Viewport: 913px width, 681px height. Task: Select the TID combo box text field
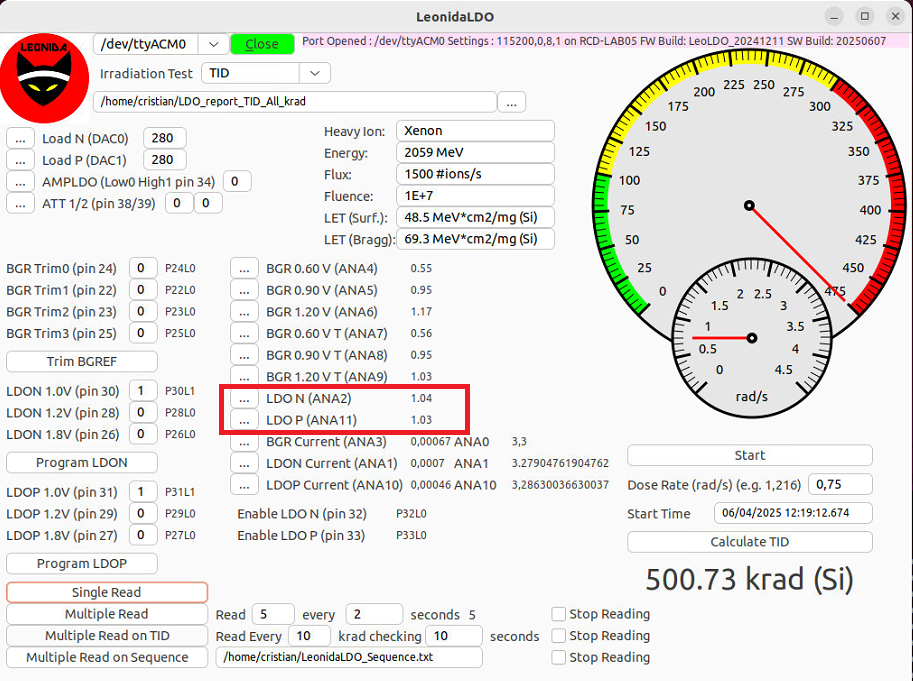(x=251, y=73)
